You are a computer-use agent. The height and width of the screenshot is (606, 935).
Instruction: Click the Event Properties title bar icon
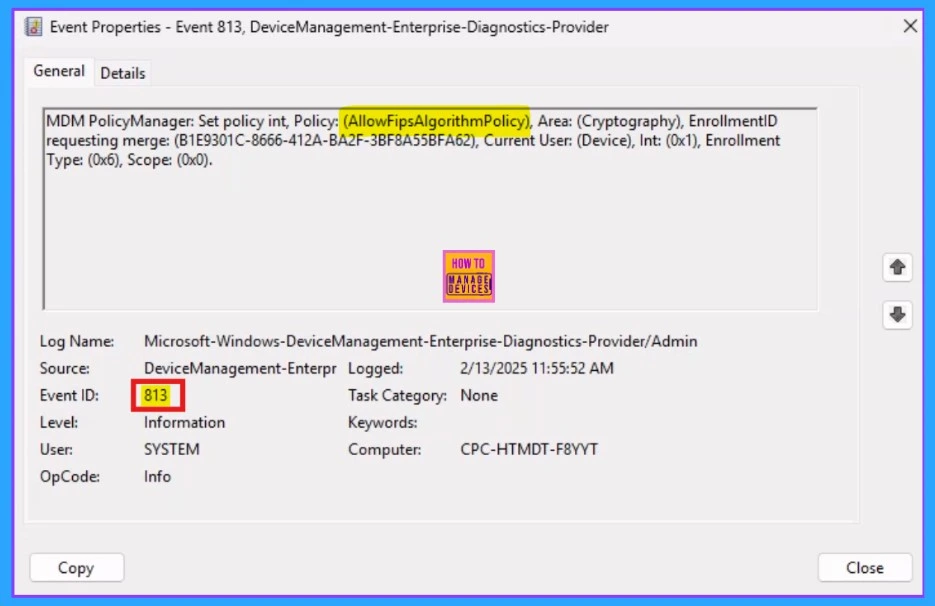click(34, 27)
